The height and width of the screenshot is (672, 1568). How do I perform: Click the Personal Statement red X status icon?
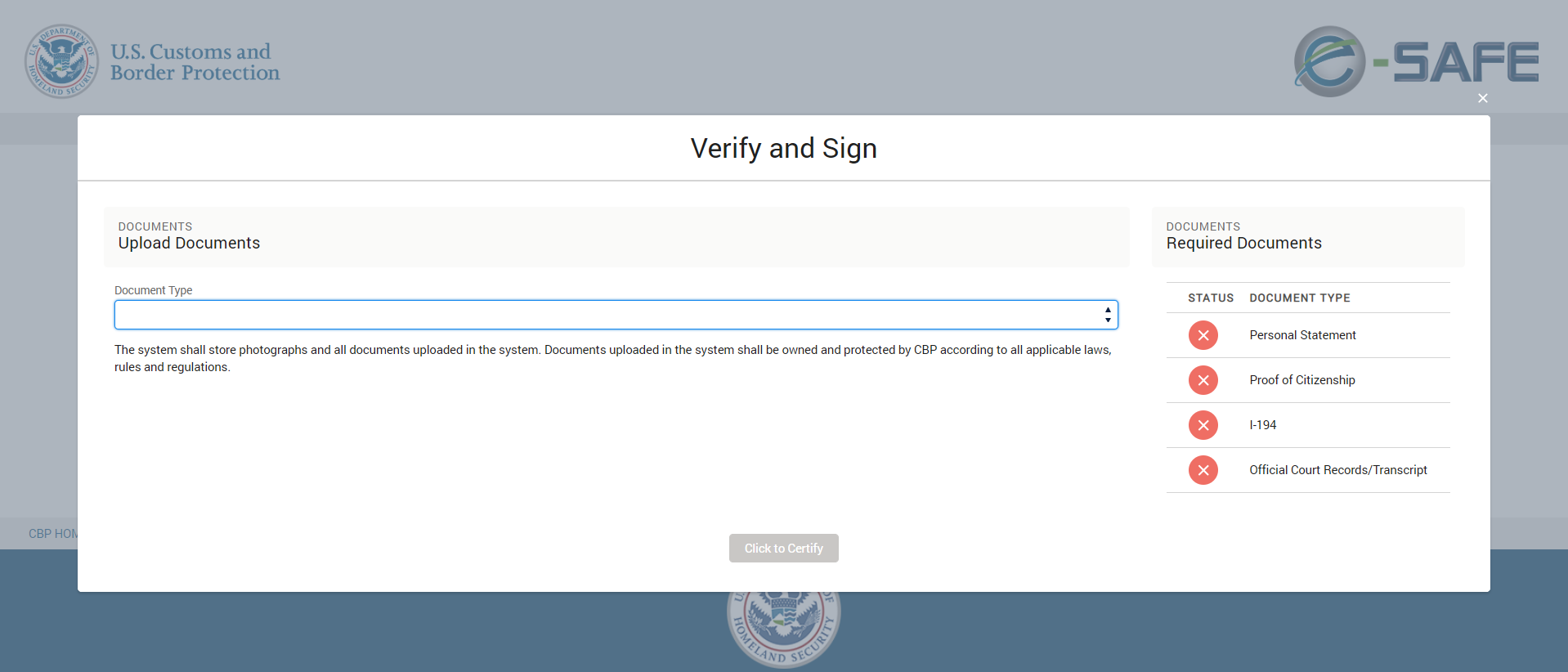[1203, 335]
